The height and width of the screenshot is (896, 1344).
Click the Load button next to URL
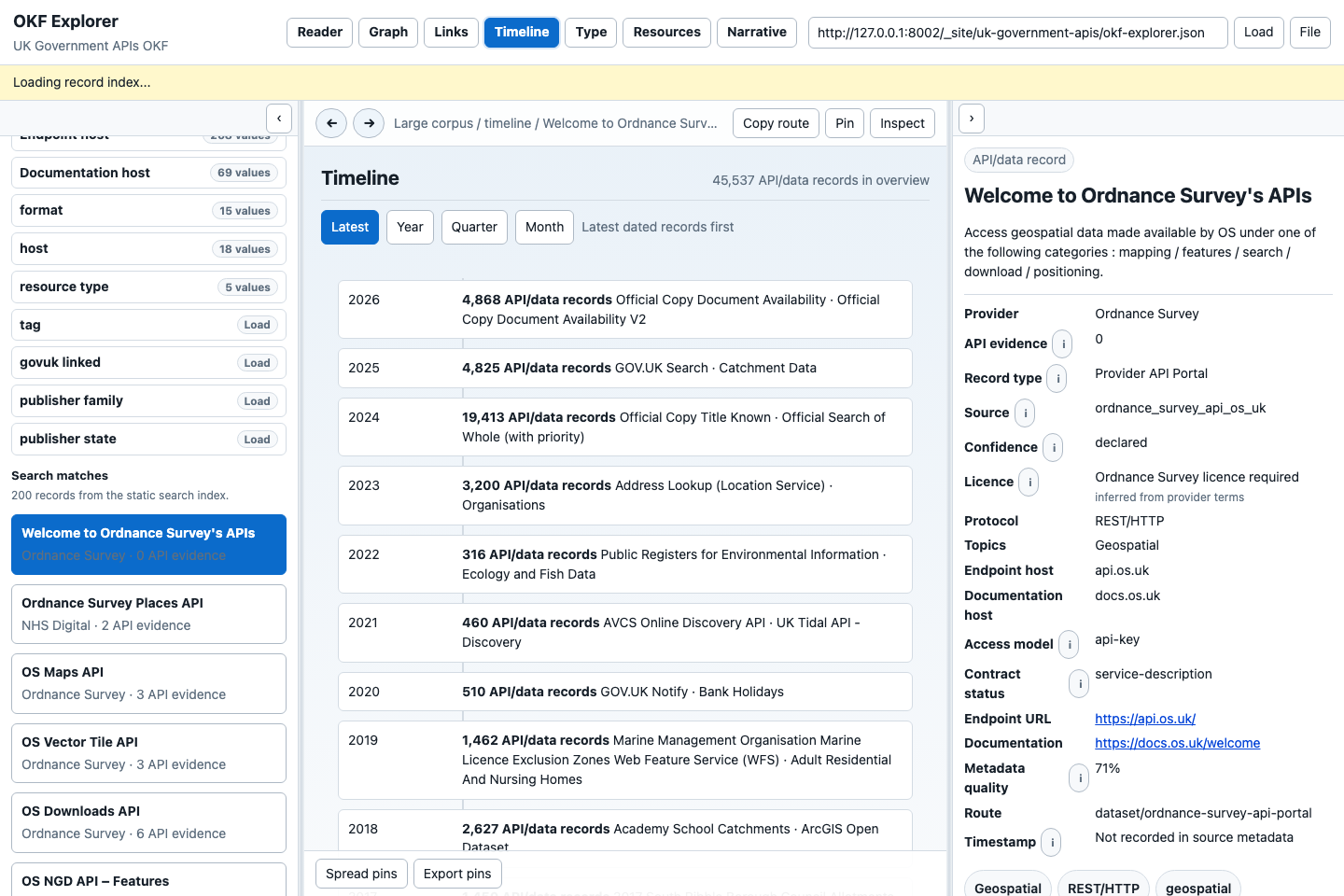point(1258,32)
